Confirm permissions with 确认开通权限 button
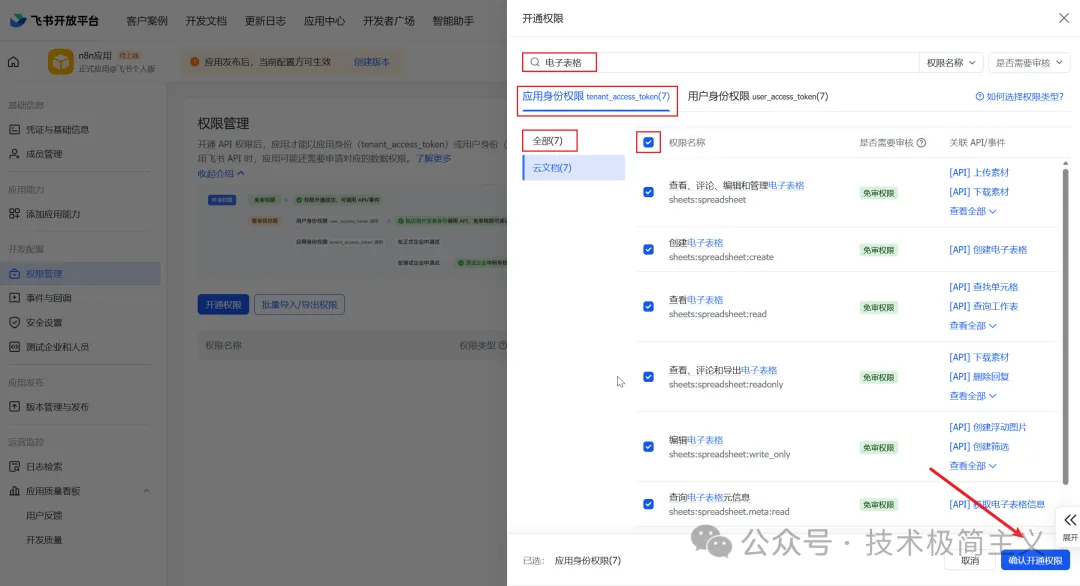 (x=1036, y=560)
